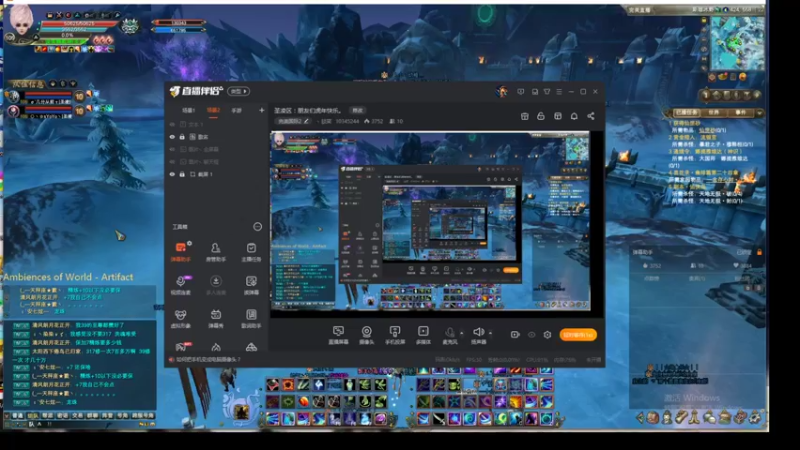Expand the hidden game menu with the left arrow

pos(640,418)
